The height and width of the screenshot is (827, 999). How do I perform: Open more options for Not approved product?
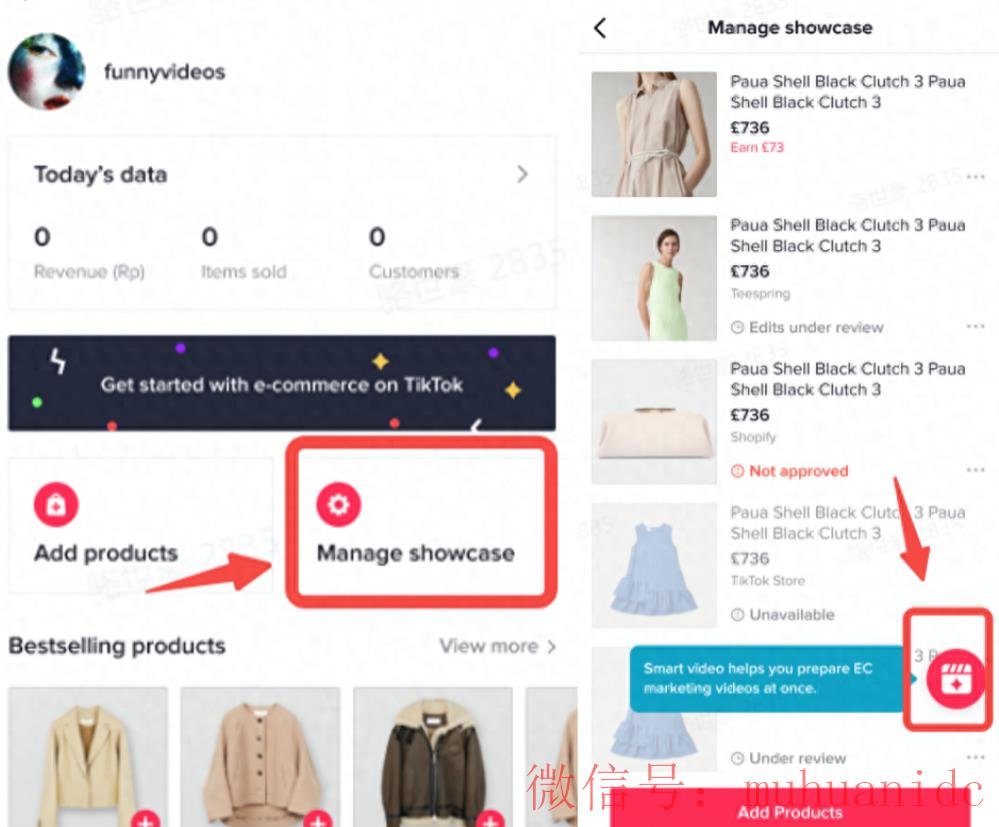(x=975, y=470)
